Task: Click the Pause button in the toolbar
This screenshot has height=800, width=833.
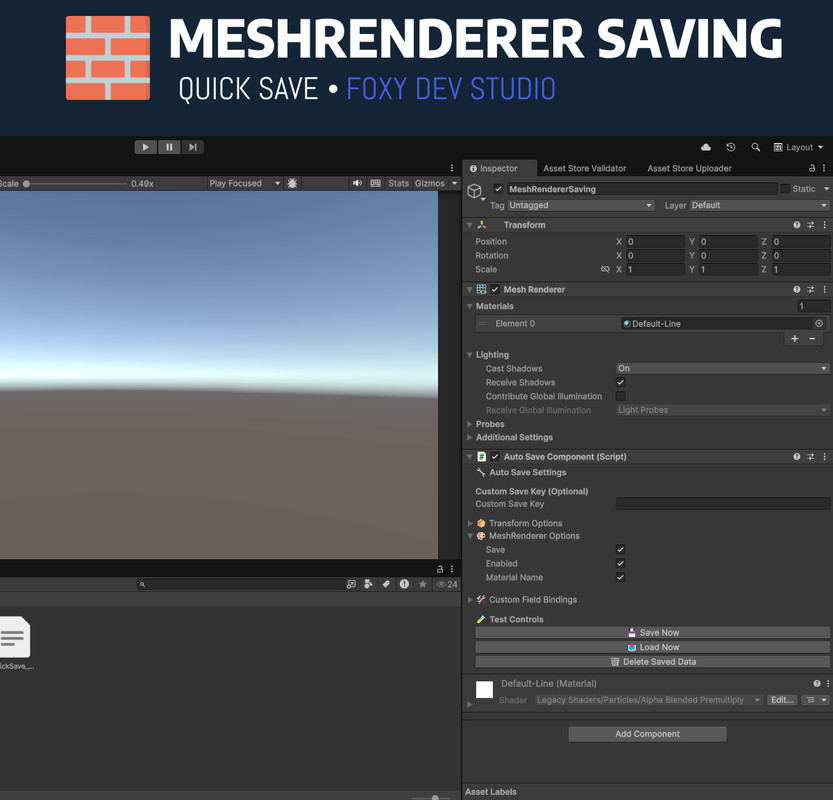Action: coord(169,147)
